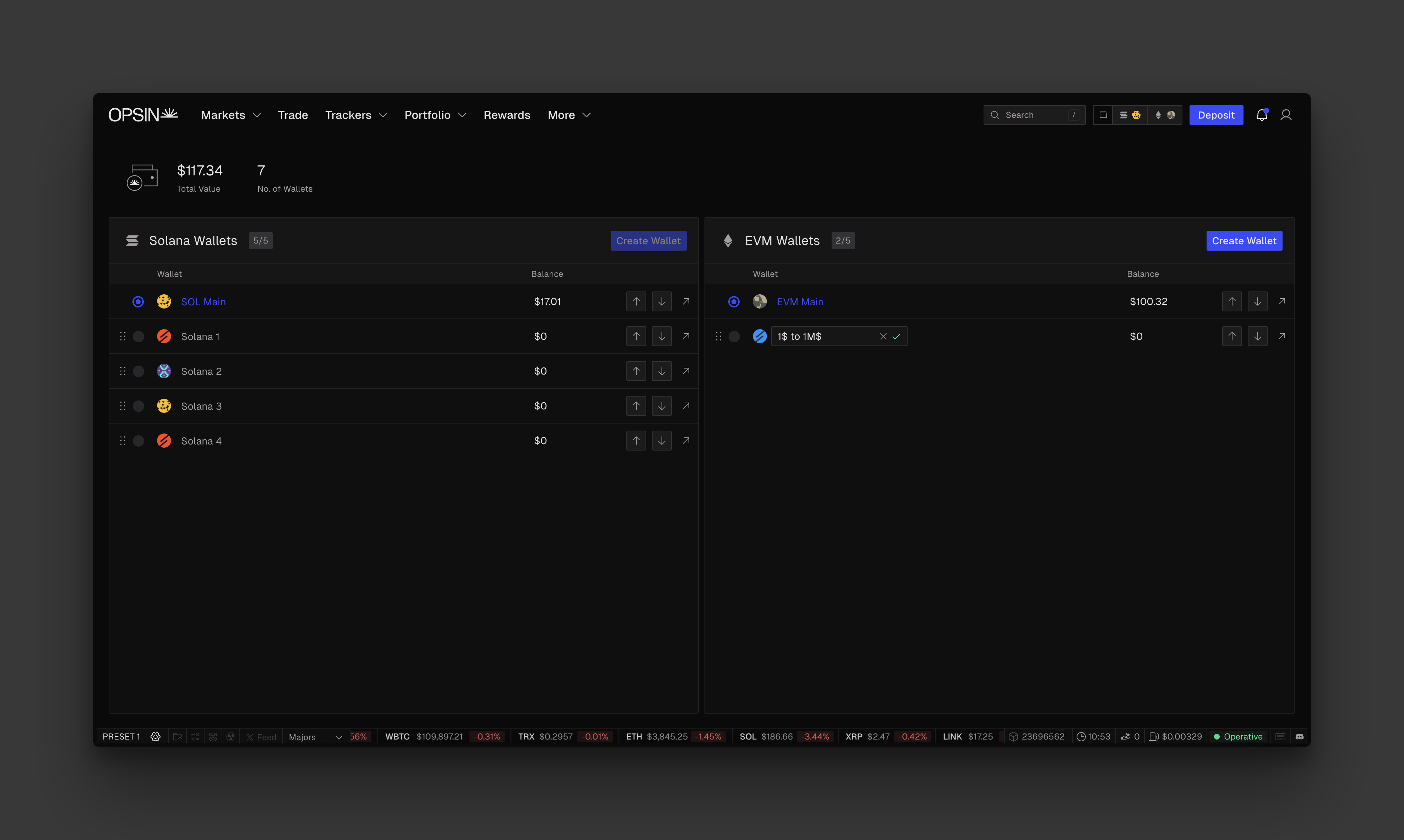Open the user profile icon

coord(1286,115)
